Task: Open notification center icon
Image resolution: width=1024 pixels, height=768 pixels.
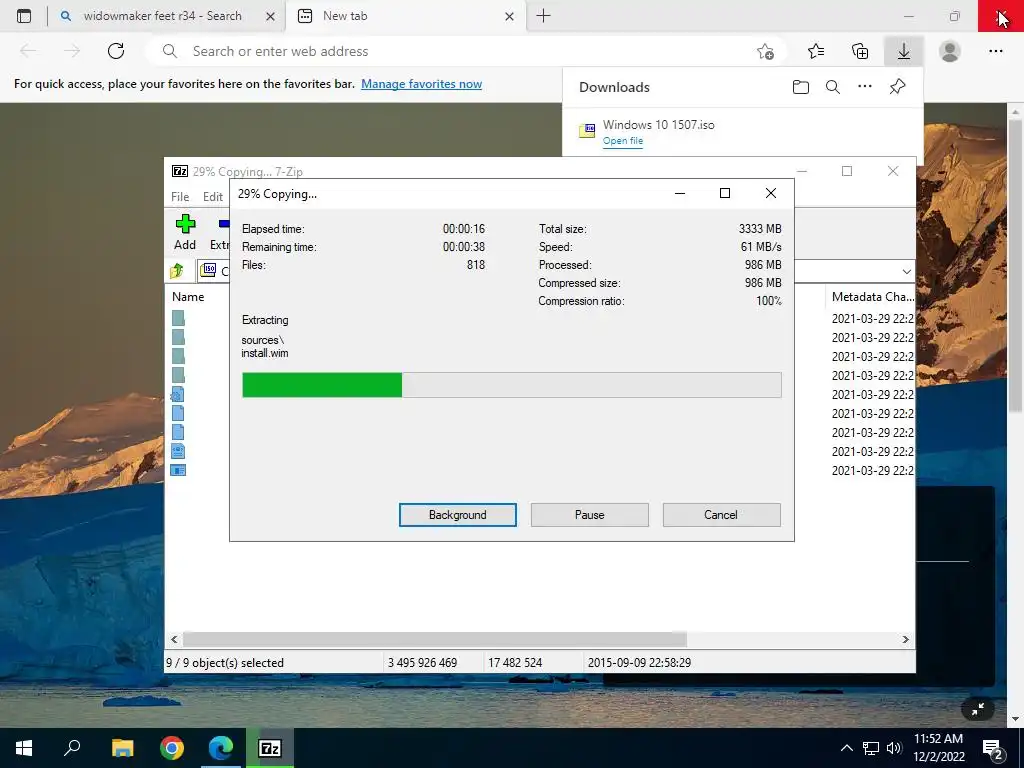Action: tap(993, 748)
